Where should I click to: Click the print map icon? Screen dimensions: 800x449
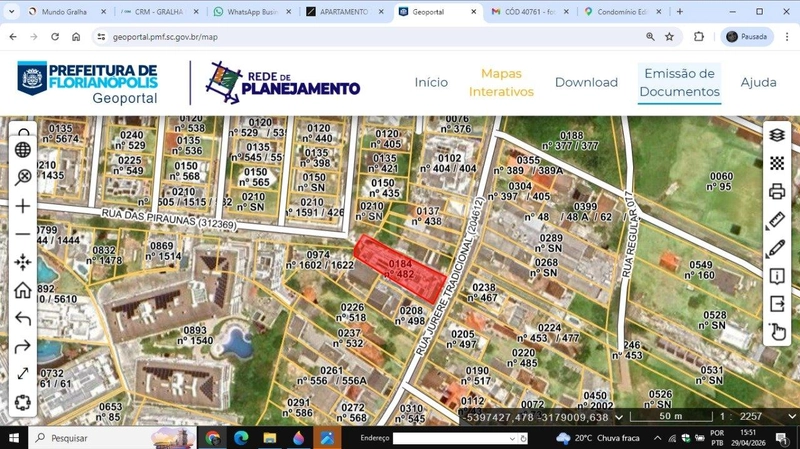tap(777, 192)
